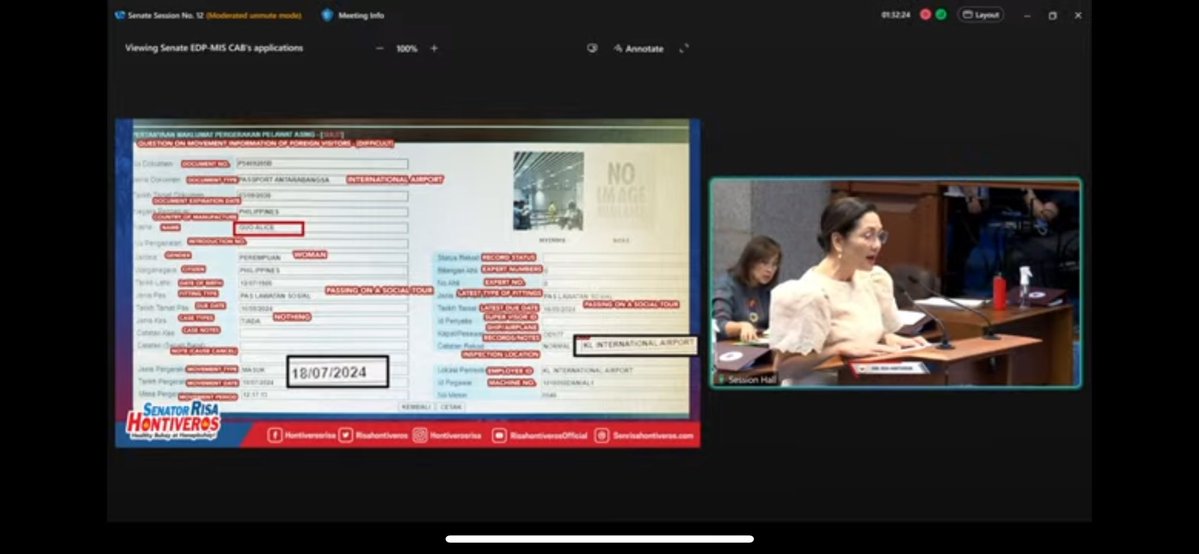Click the red recording indicator
Screen dimensions: 1199x554
pos(925,15)
